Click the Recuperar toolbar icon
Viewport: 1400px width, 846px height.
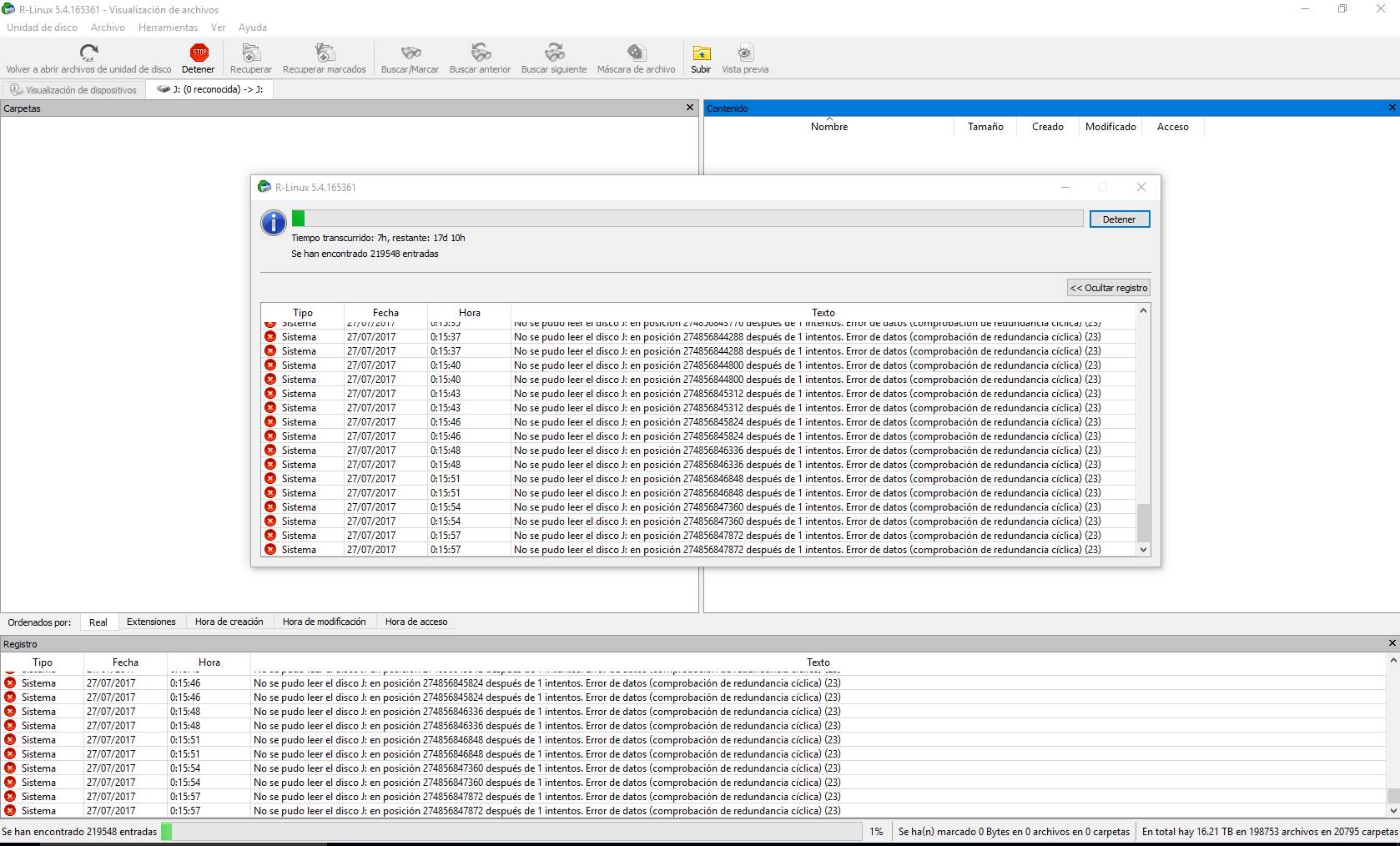click(250, 53)
